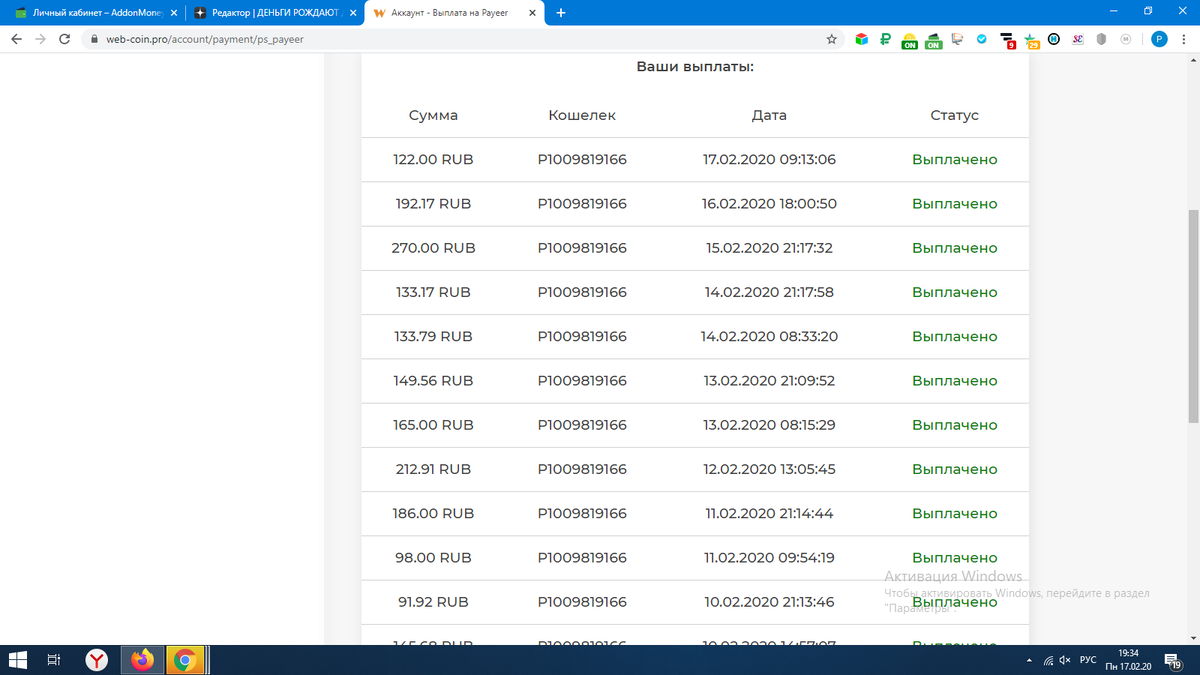Open the gray round M extension
Screen dimensions: 1200x675
click(x=1126, y=40)
